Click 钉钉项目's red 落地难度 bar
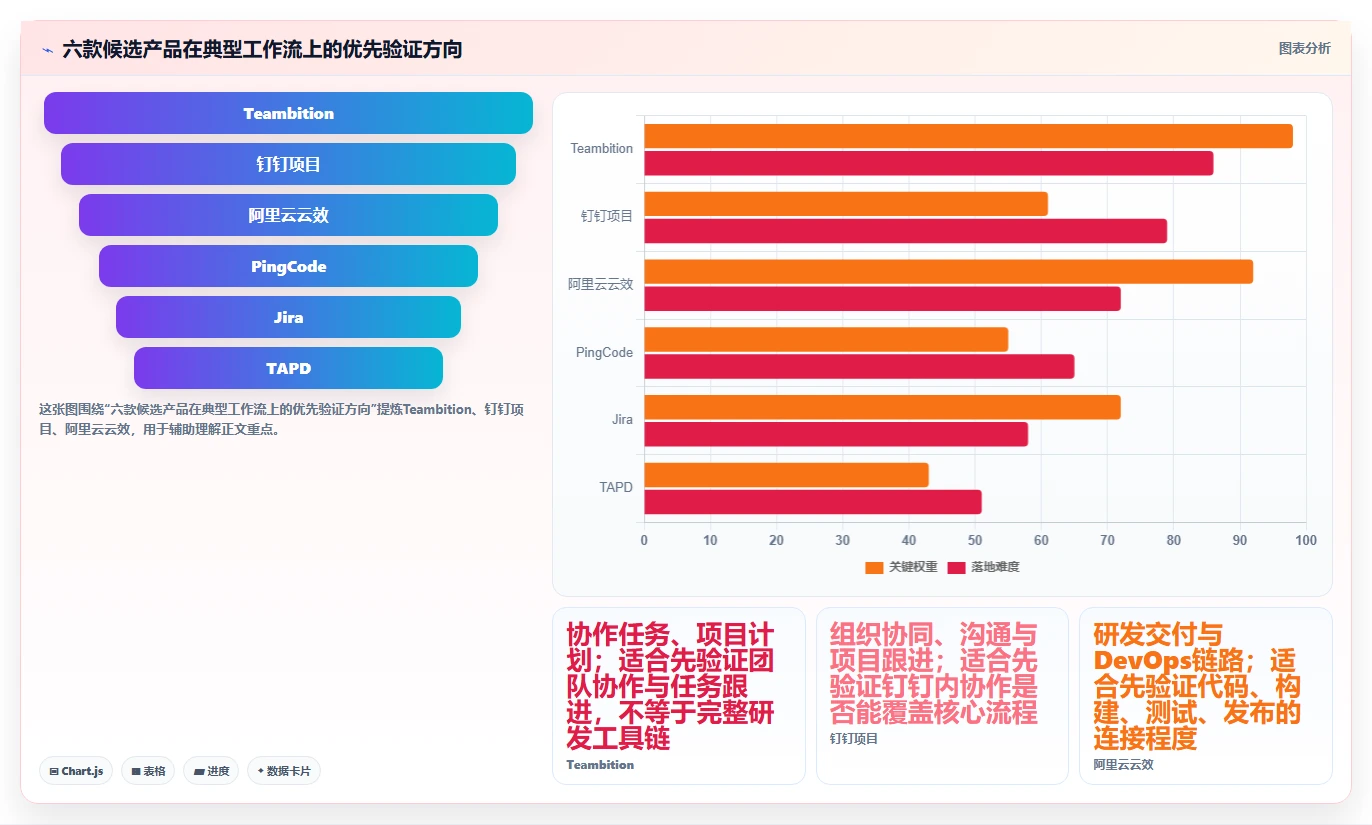The width and height of the screenshot is (1372, 825). click(905, 231)
